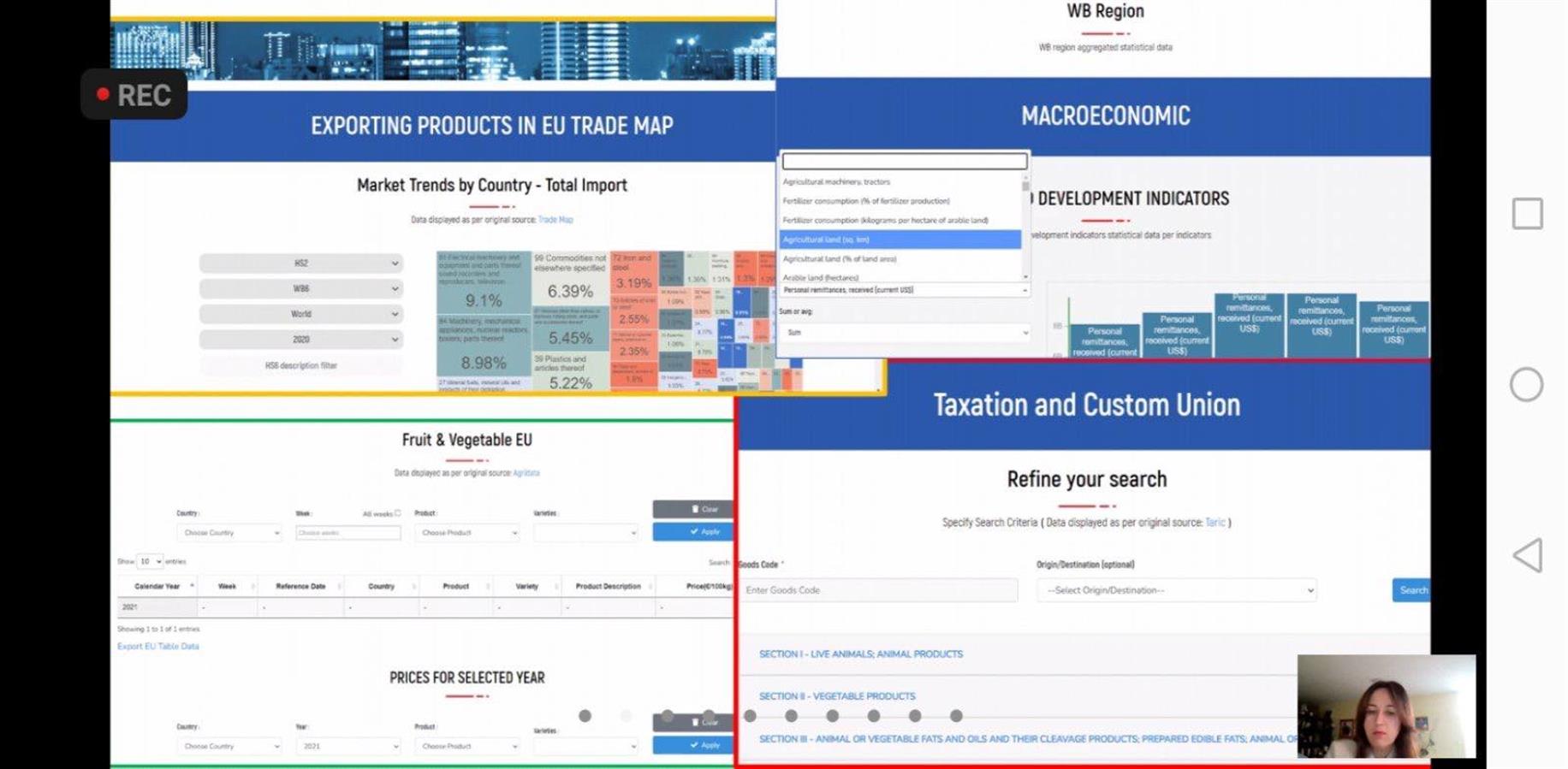Sort by Variety column header
Viewport: 1568px width, 769px height.
coord(527,587)
